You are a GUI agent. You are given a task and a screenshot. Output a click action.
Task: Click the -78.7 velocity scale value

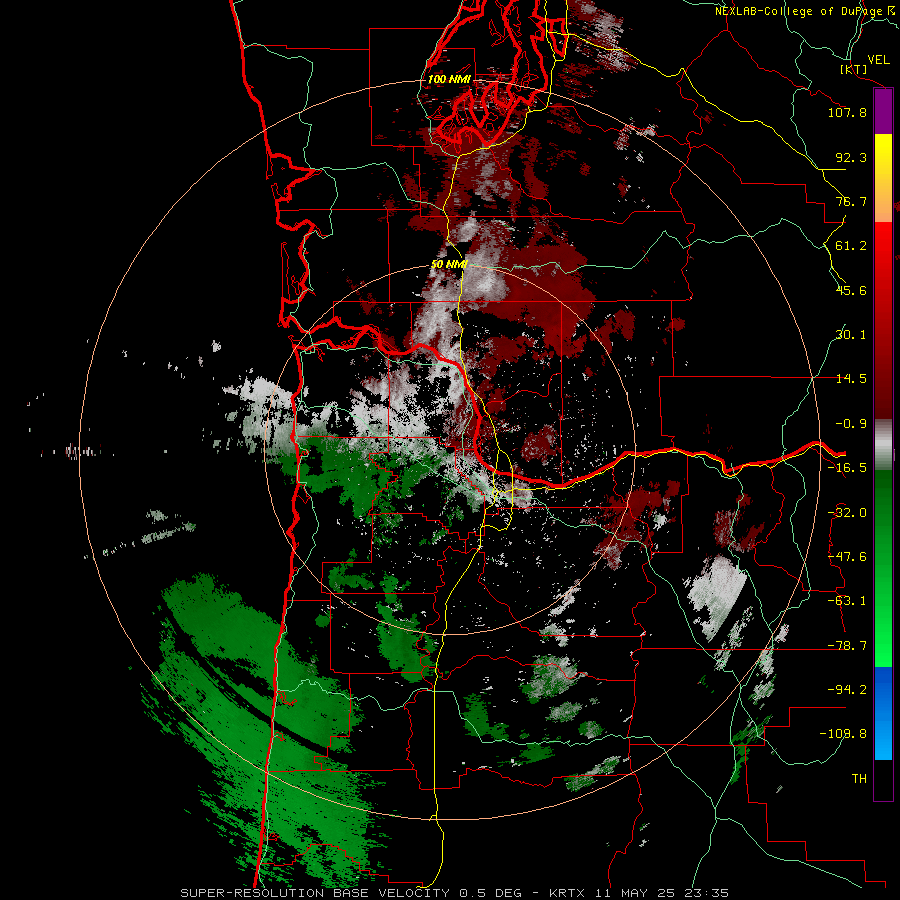[x=847, y=646]
